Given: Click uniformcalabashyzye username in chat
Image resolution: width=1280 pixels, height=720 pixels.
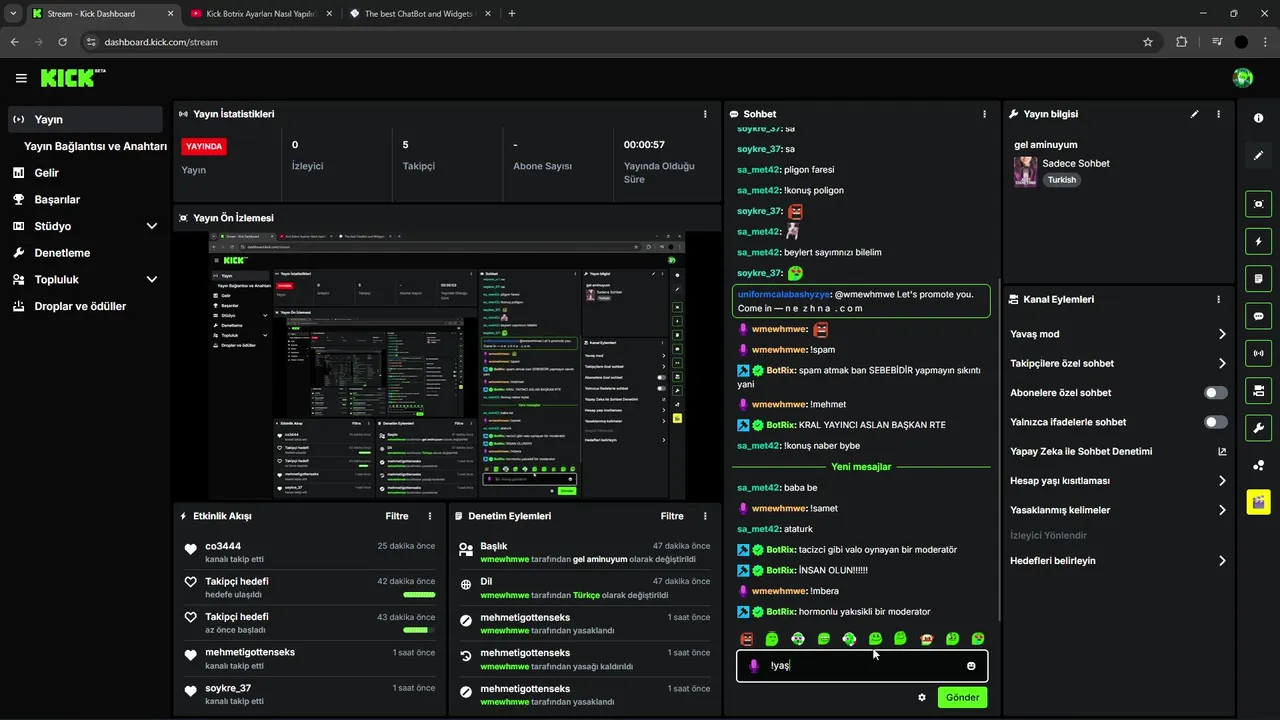Looking at the screenshot, I should pos(783,294).
